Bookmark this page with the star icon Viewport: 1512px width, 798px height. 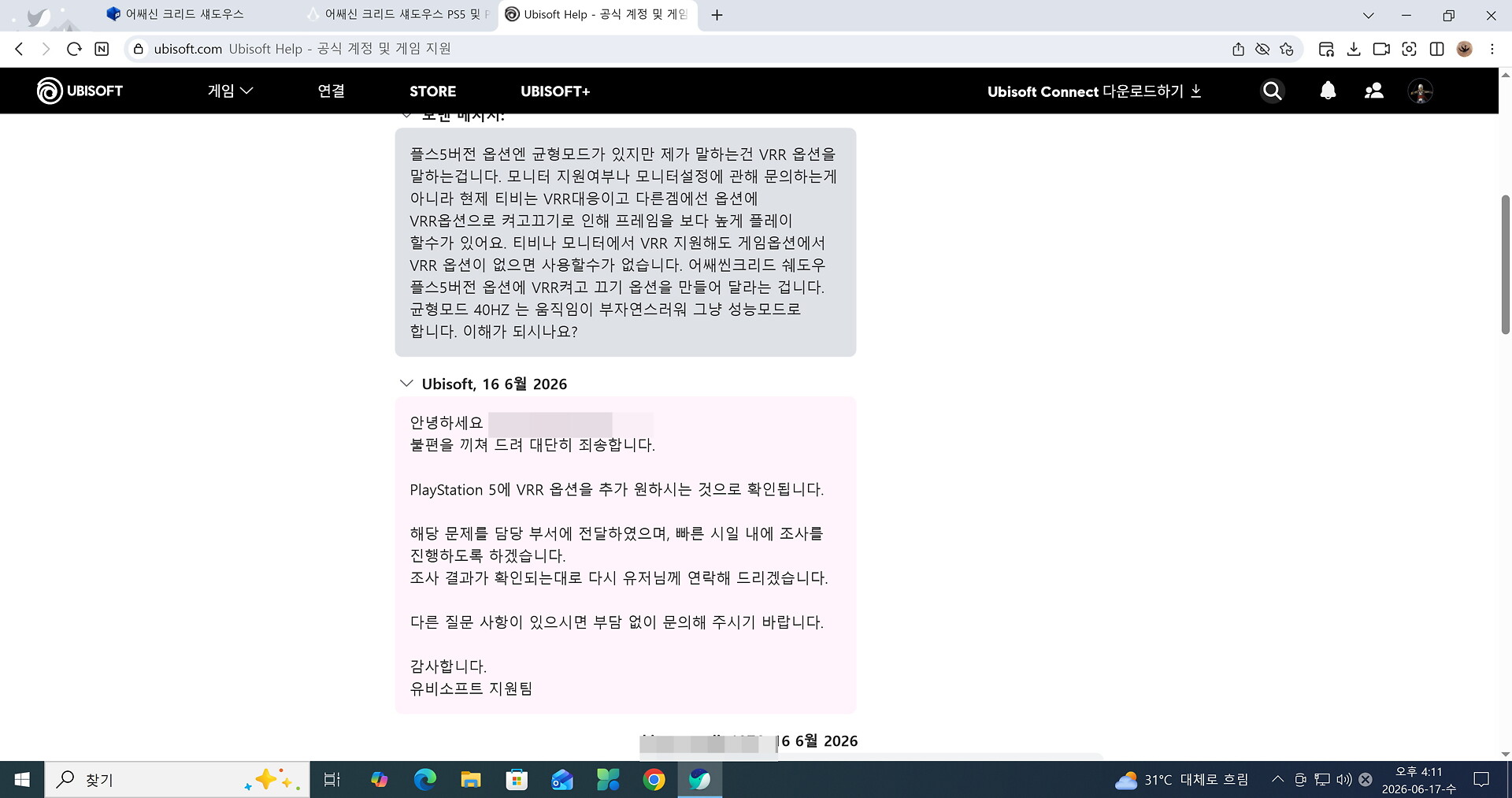1287,49
